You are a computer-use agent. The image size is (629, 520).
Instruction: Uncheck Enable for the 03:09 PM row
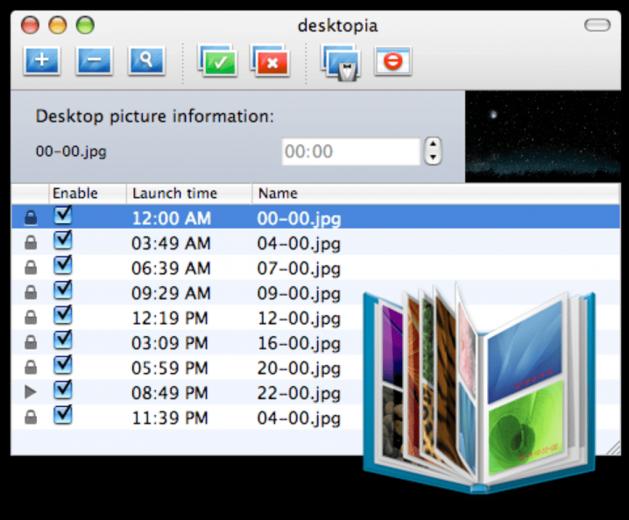click(x=63, y=340)
